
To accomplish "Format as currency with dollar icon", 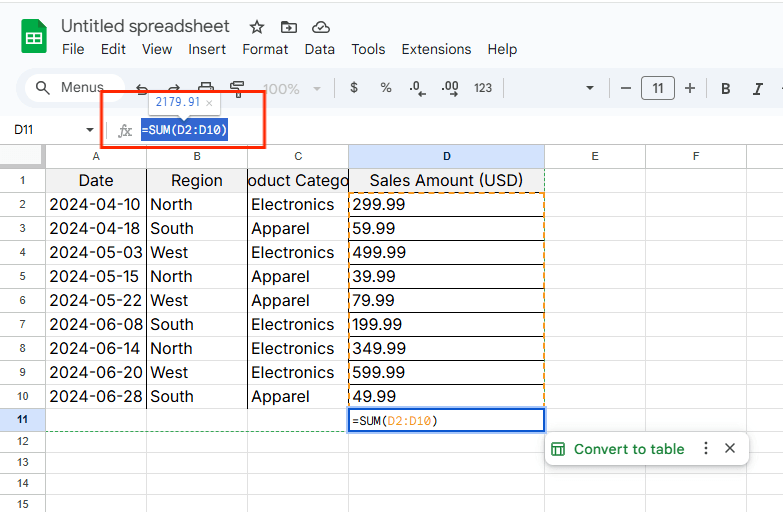I will pos(354,88).
